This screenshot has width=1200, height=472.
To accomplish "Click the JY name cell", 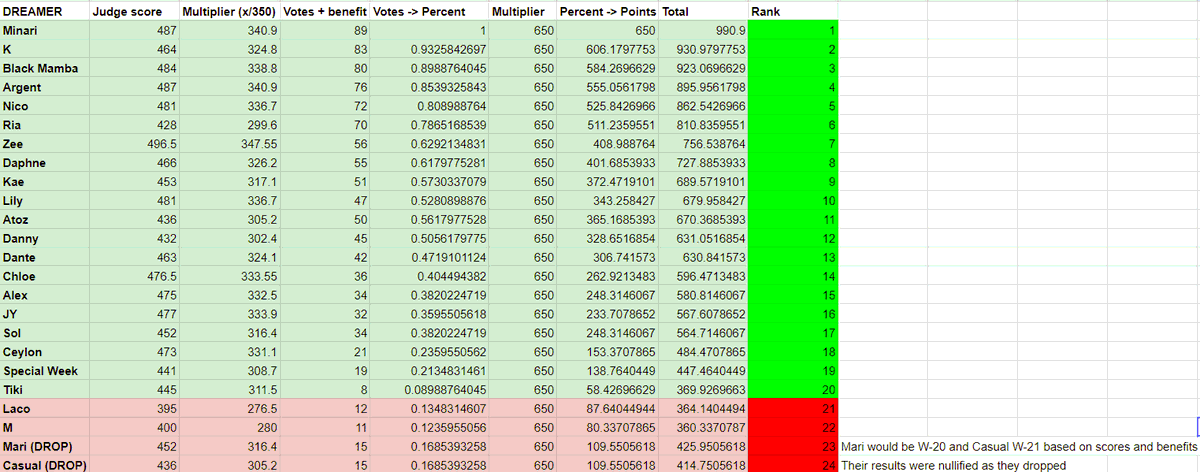I will click(x=45, y=316).
